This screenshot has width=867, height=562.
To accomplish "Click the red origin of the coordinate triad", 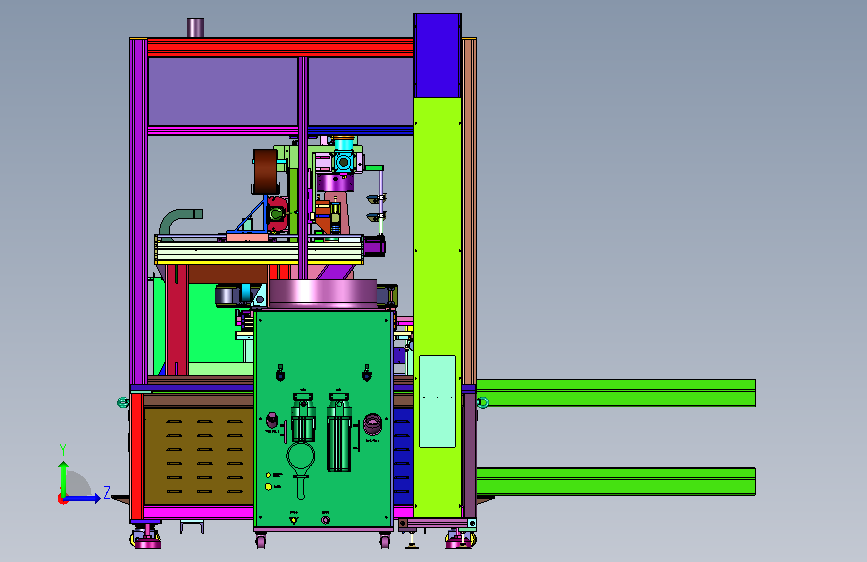I will click(62, 499).
